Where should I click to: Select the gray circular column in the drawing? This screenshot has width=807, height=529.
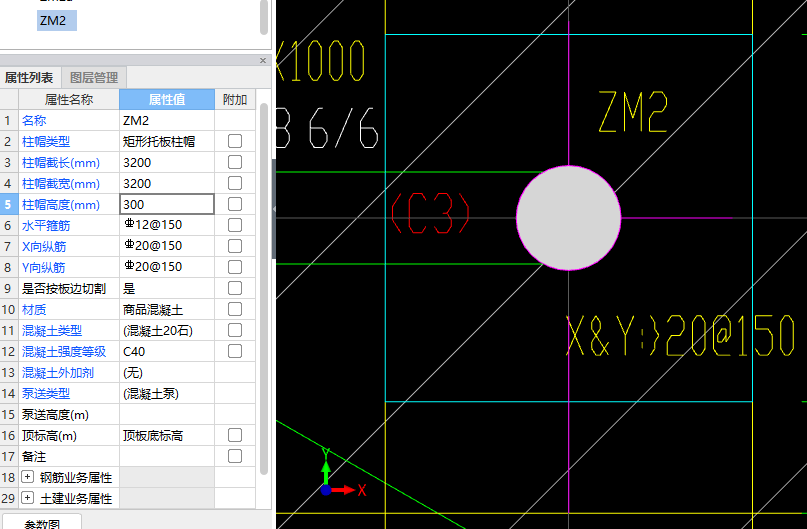tap(569, 218)
